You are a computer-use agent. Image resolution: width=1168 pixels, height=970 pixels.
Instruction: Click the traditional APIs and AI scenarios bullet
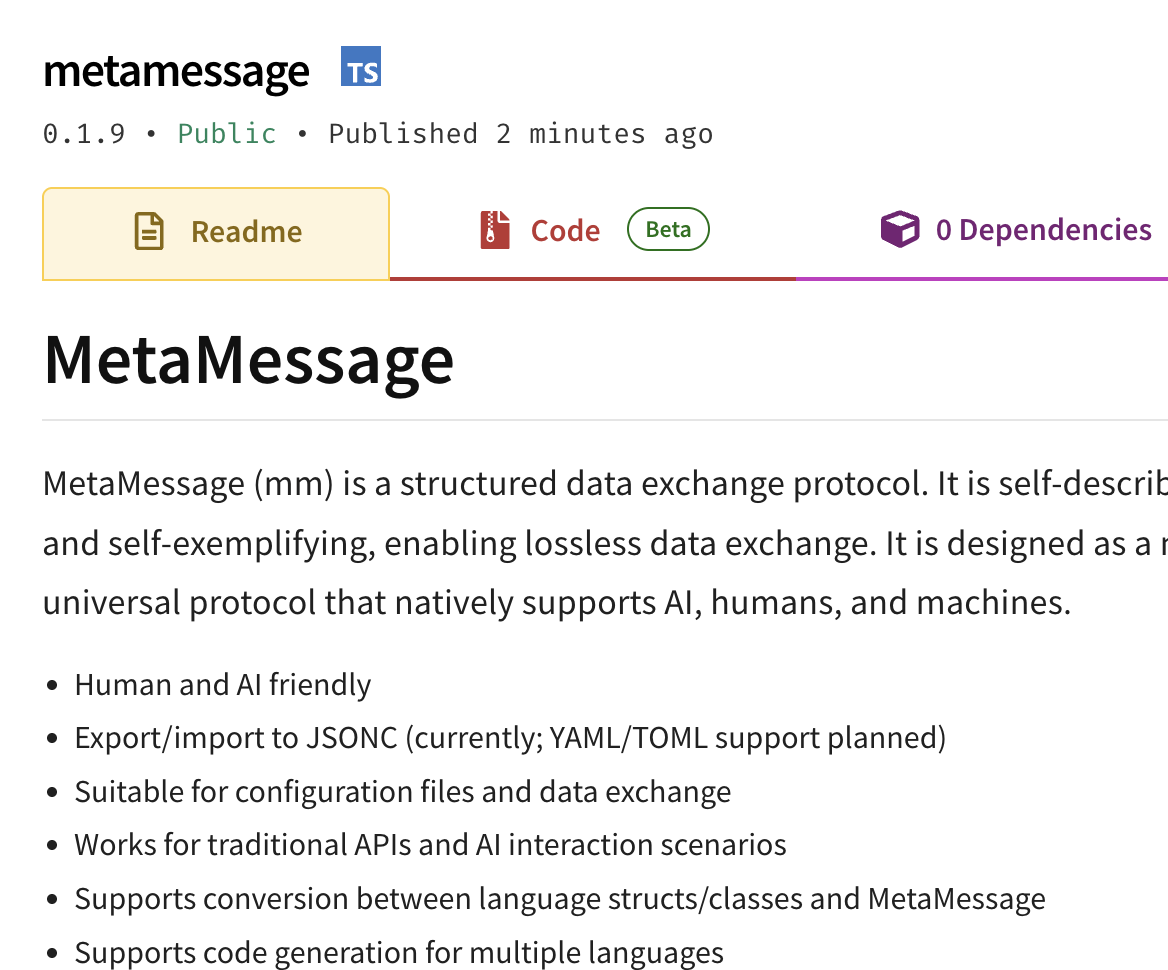click(x=431, y=845)
